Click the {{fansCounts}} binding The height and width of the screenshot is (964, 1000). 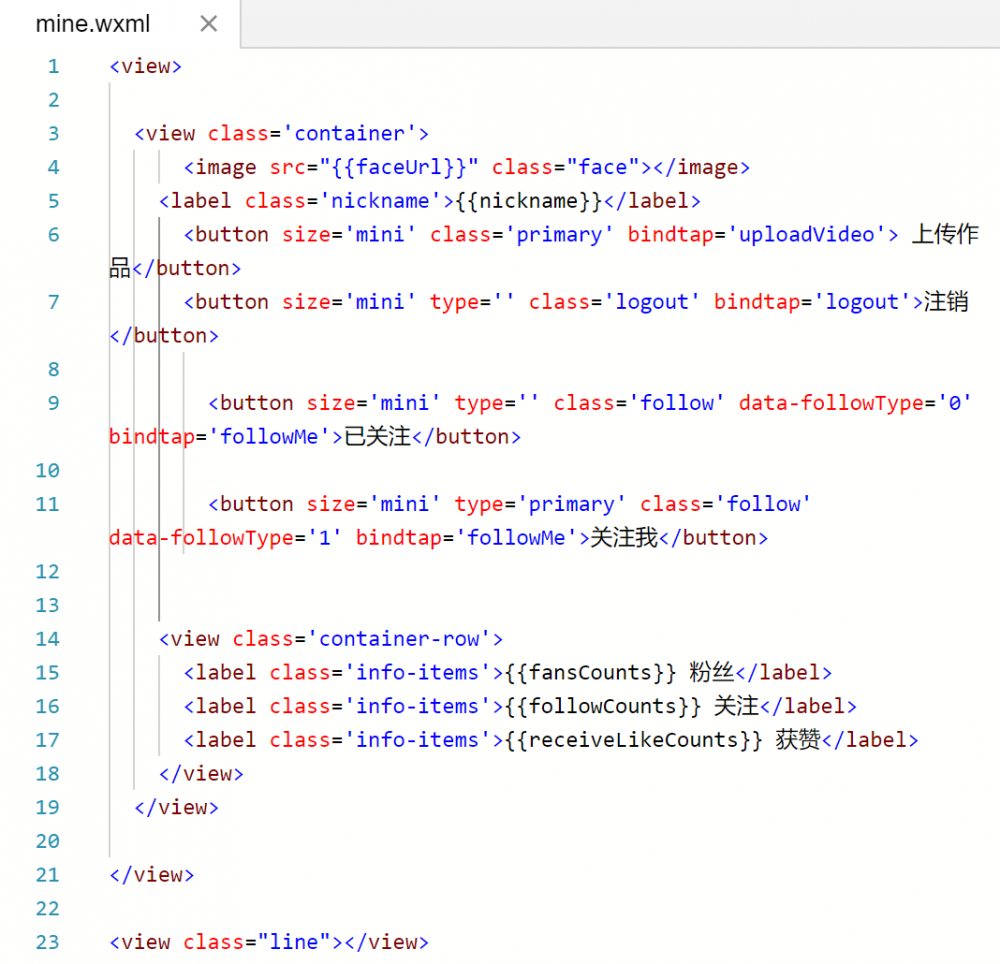pyautogui.click(x=591, y=673)
